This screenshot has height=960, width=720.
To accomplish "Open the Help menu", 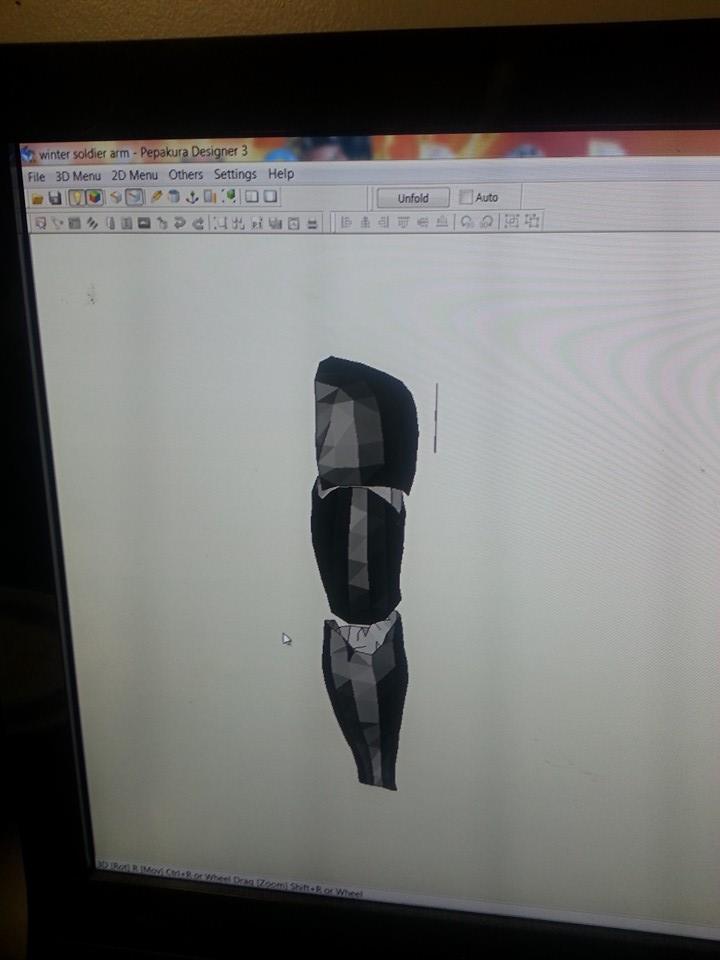I will point(280,174).
